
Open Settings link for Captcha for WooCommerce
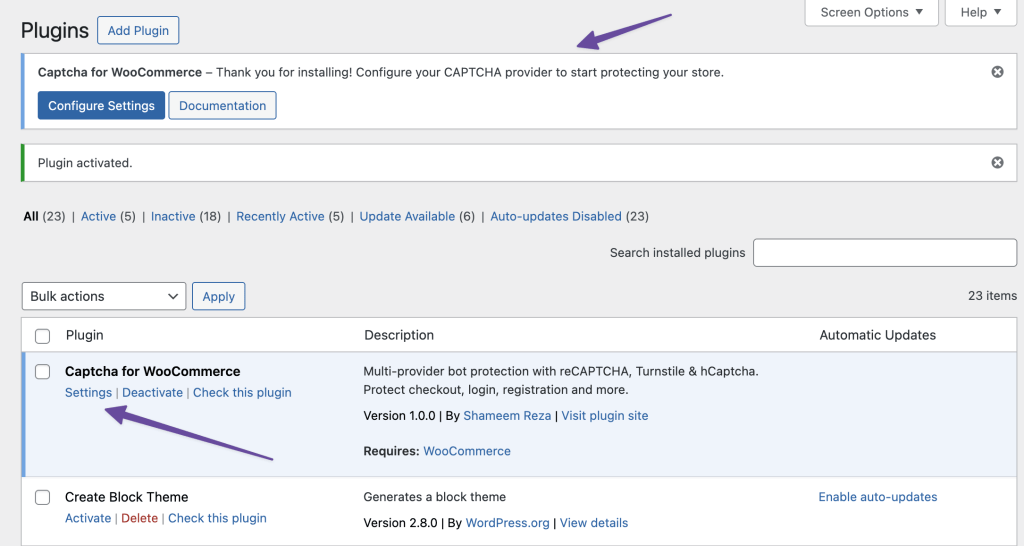tap(88, 392)
